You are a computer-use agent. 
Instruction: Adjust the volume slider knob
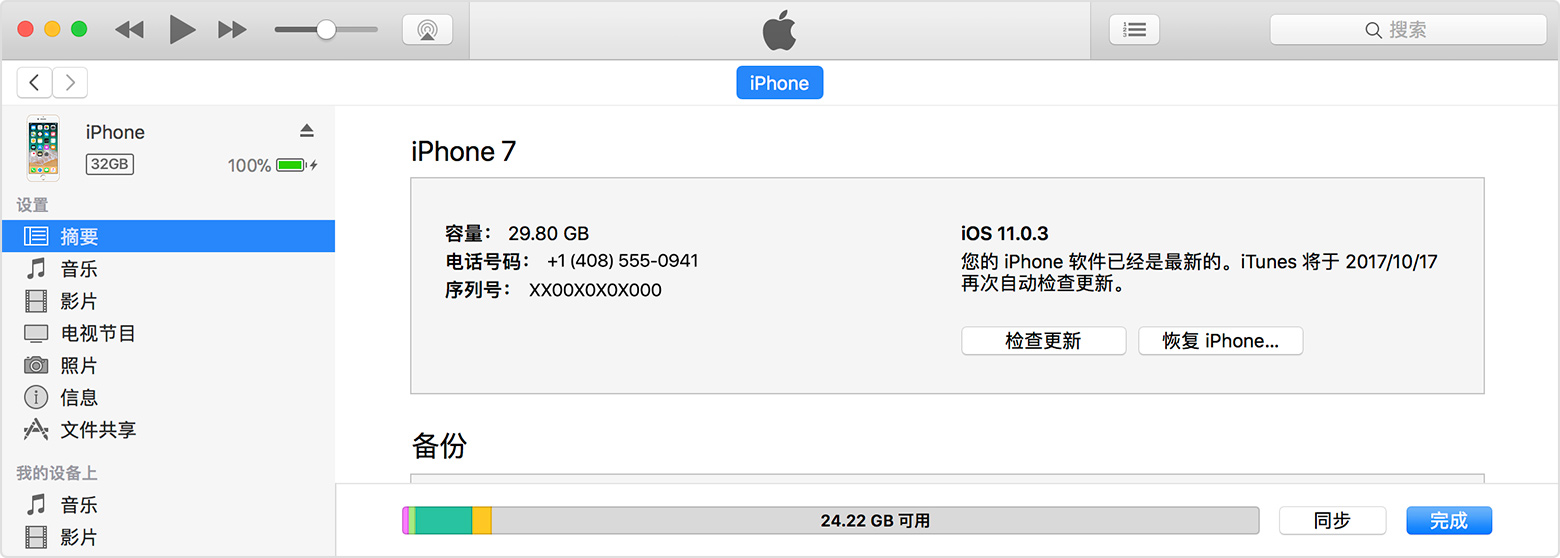click(326, 30)
